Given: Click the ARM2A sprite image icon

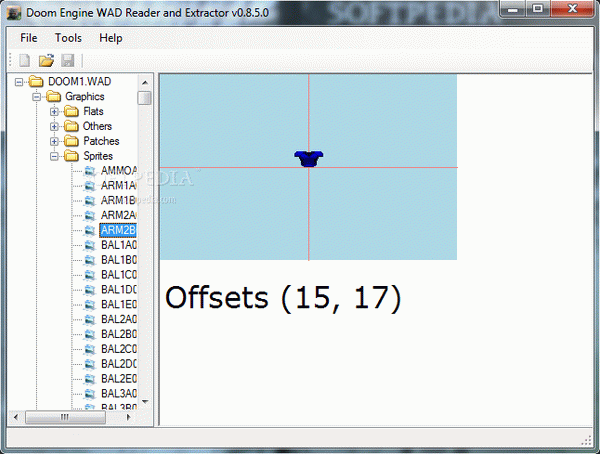Looking at the screenshot, I should click(x=90, y=216).
